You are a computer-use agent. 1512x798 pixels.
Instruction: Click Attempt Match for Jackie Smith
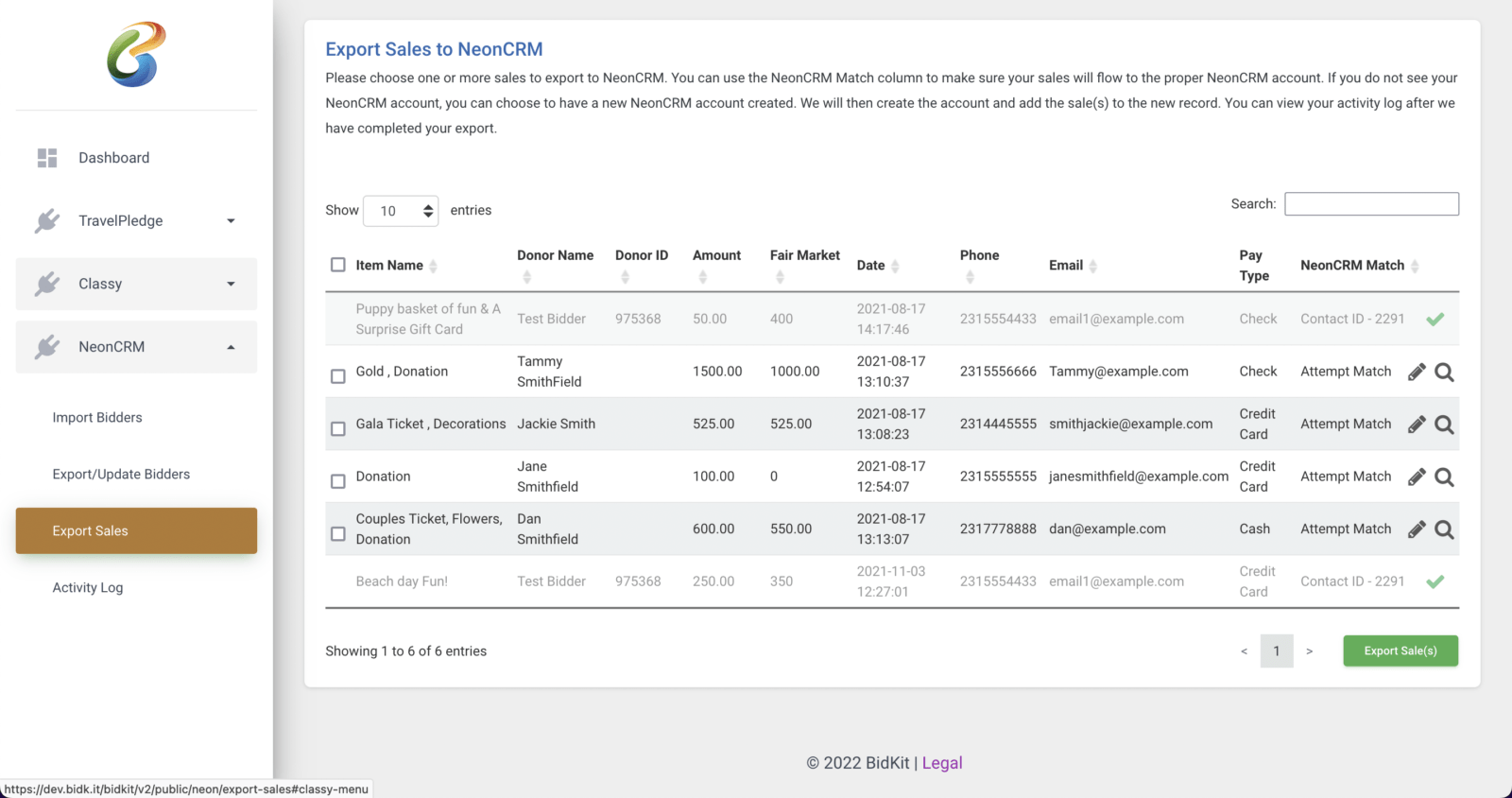click(1346, 424)
